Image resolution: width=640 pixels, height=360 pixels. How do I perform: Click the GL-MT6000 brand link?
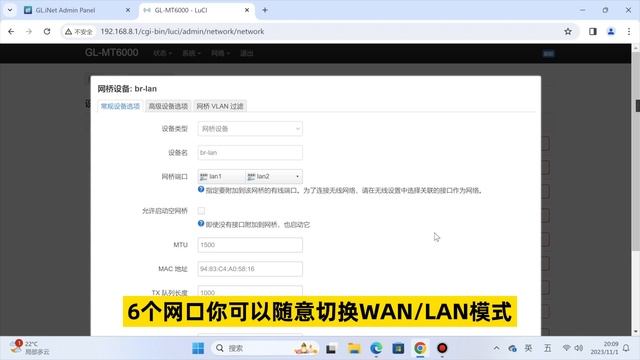pyautogui.click(x=111, y=53)
